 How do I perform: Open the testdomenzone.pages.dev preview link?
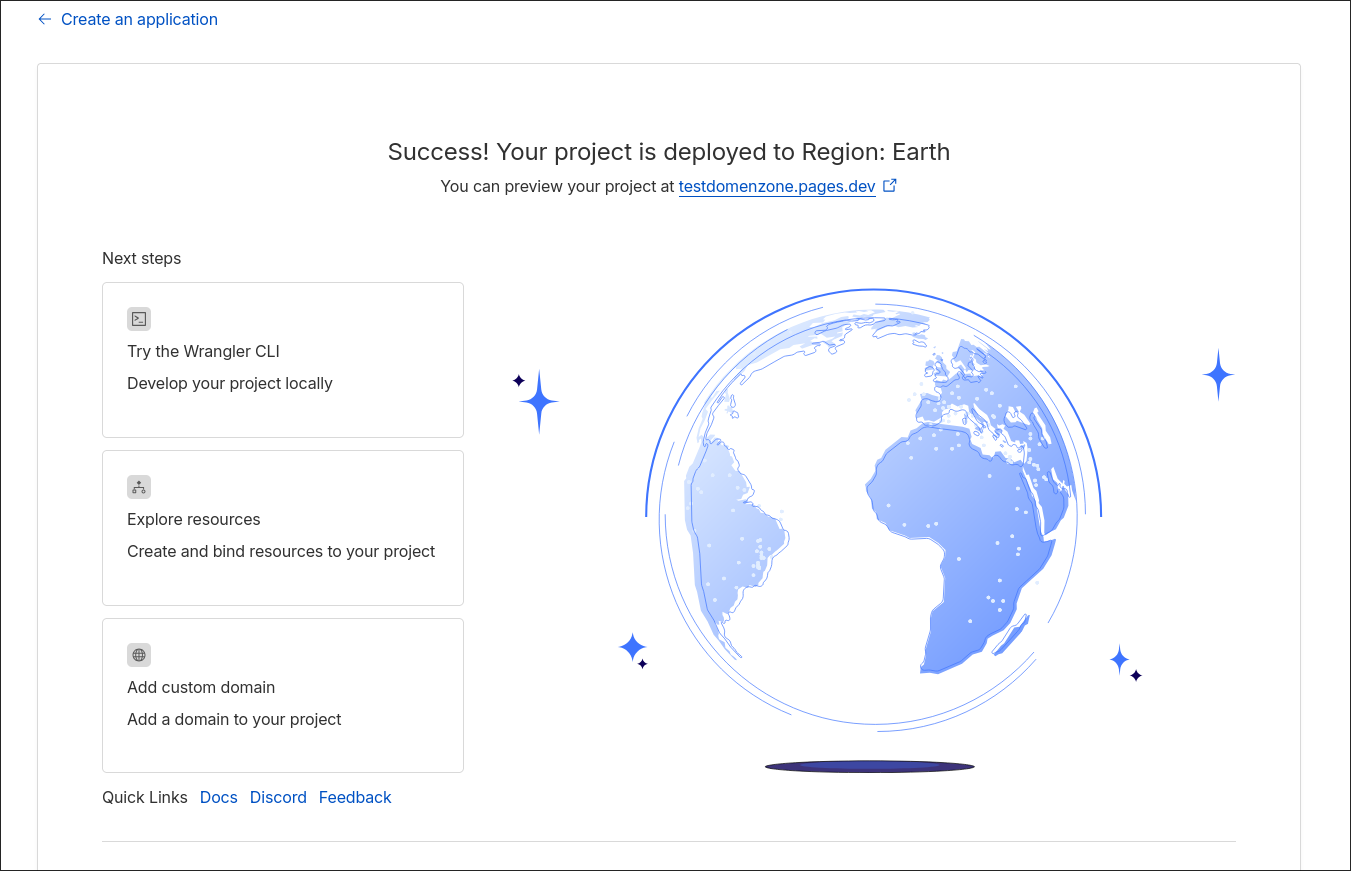[777, 186]
